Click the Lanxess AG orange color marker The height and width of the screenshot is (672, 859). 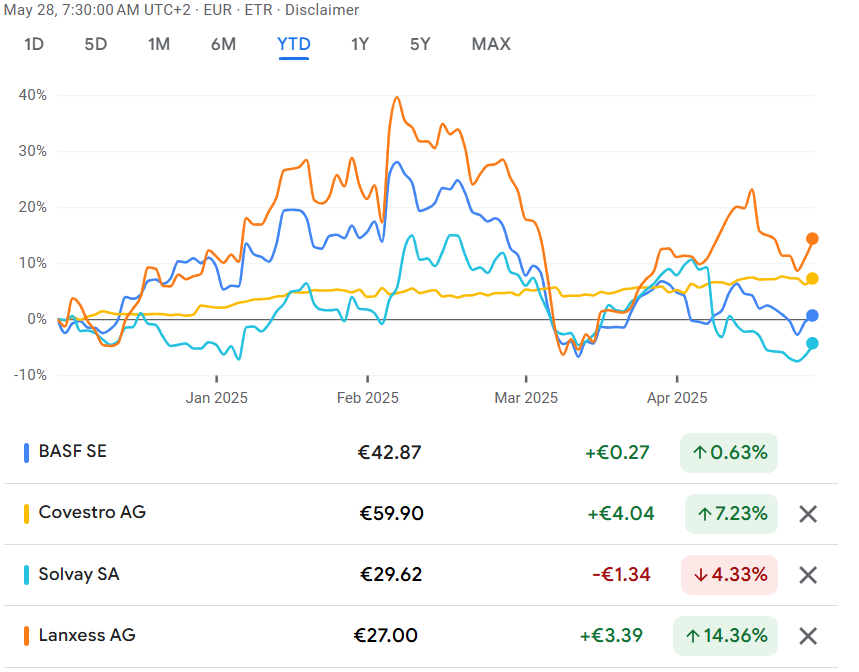(26, 636)
